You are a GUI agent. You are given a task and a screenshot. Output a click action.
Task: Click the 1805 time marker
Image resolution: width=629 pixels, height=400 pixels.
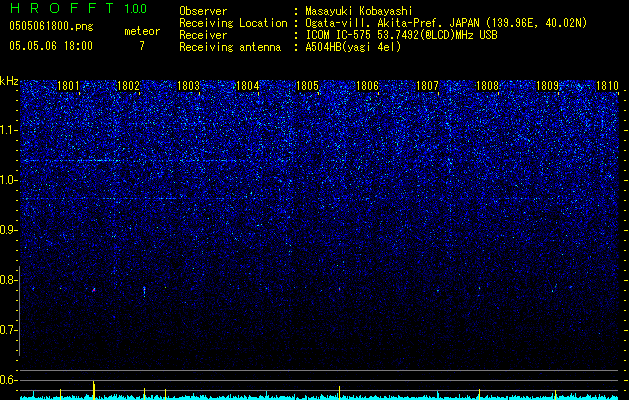click(x=308, y=86)
